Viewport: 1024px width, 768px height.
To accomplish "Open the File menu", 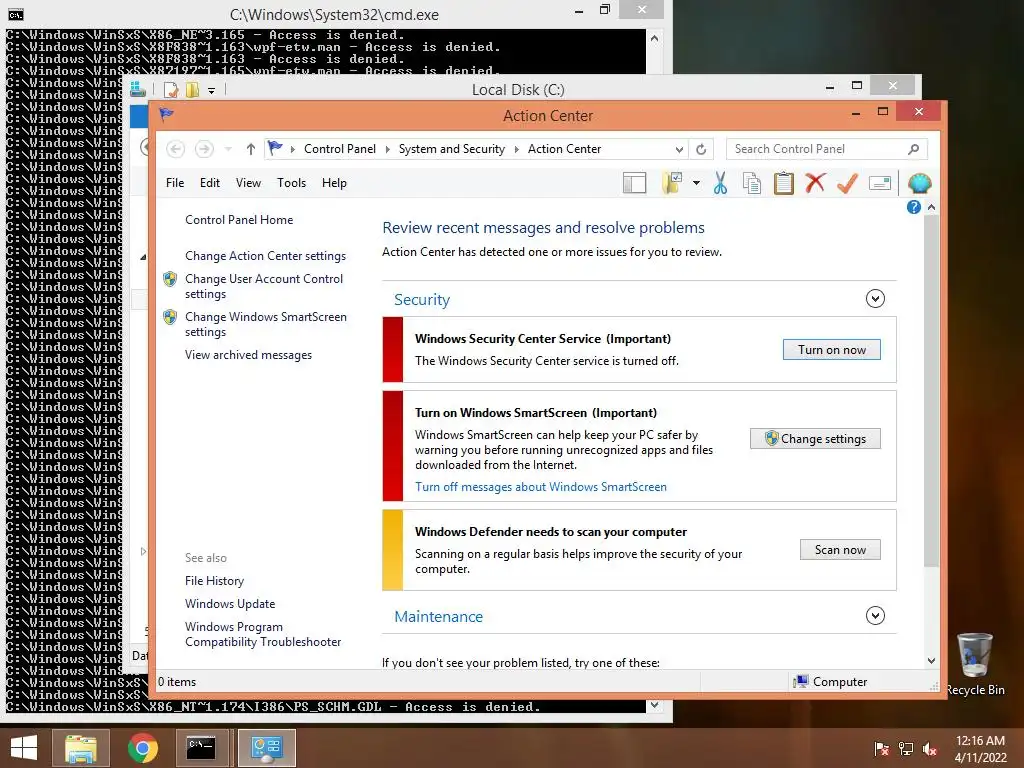I will tap(175, 183).
